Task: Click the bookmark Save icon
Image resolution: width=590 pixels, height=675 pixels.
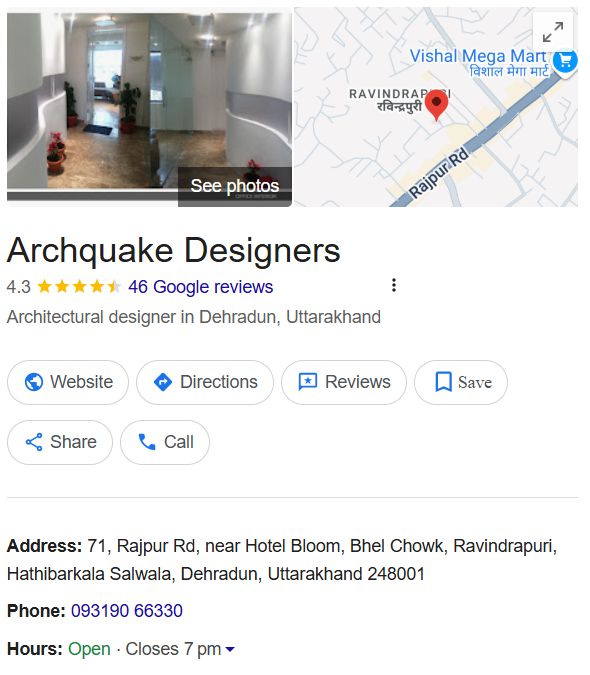Action: pyautogui.click(x=443, y=382)
